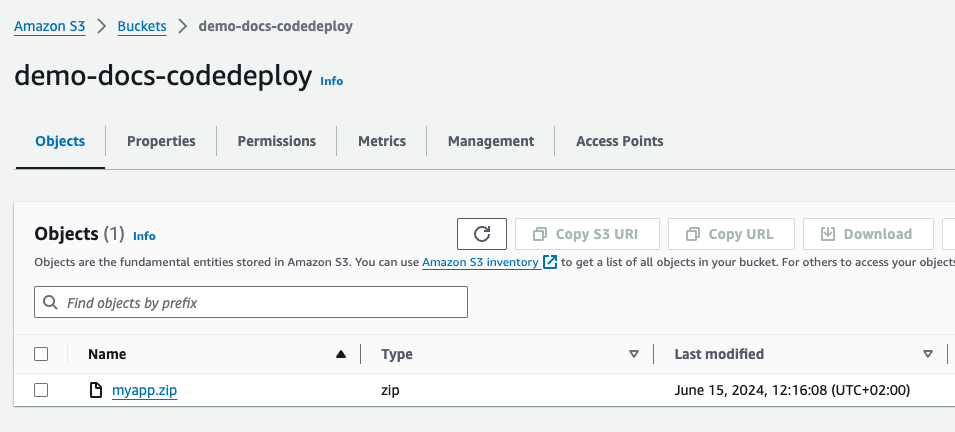The width and height of the screenshot is (955, 432).
Task: Focus the Find objects by prefix field
Action: [251, 302]
